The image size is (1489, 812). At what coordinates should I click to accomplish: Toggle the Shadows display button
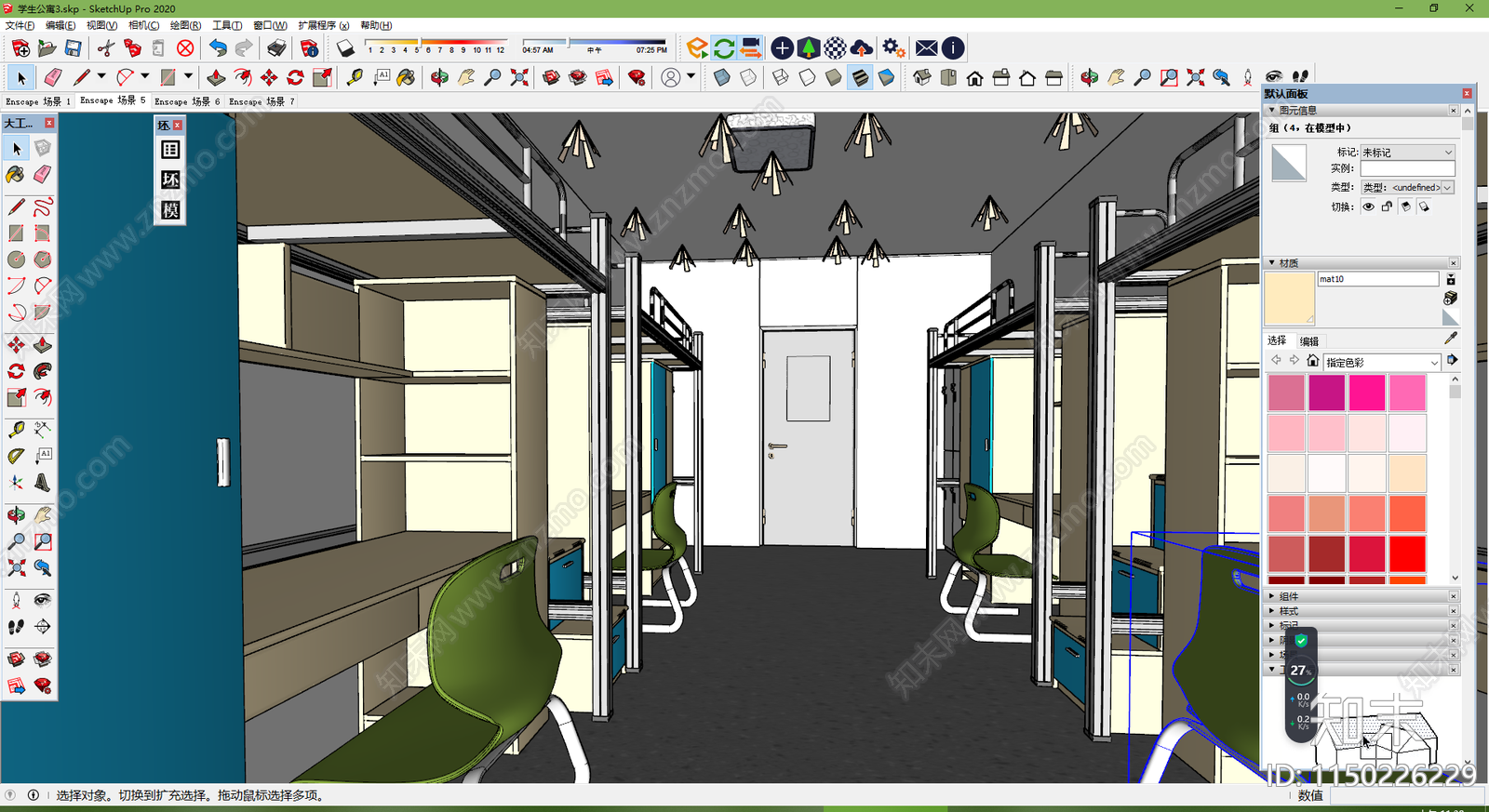click(345, 47)
